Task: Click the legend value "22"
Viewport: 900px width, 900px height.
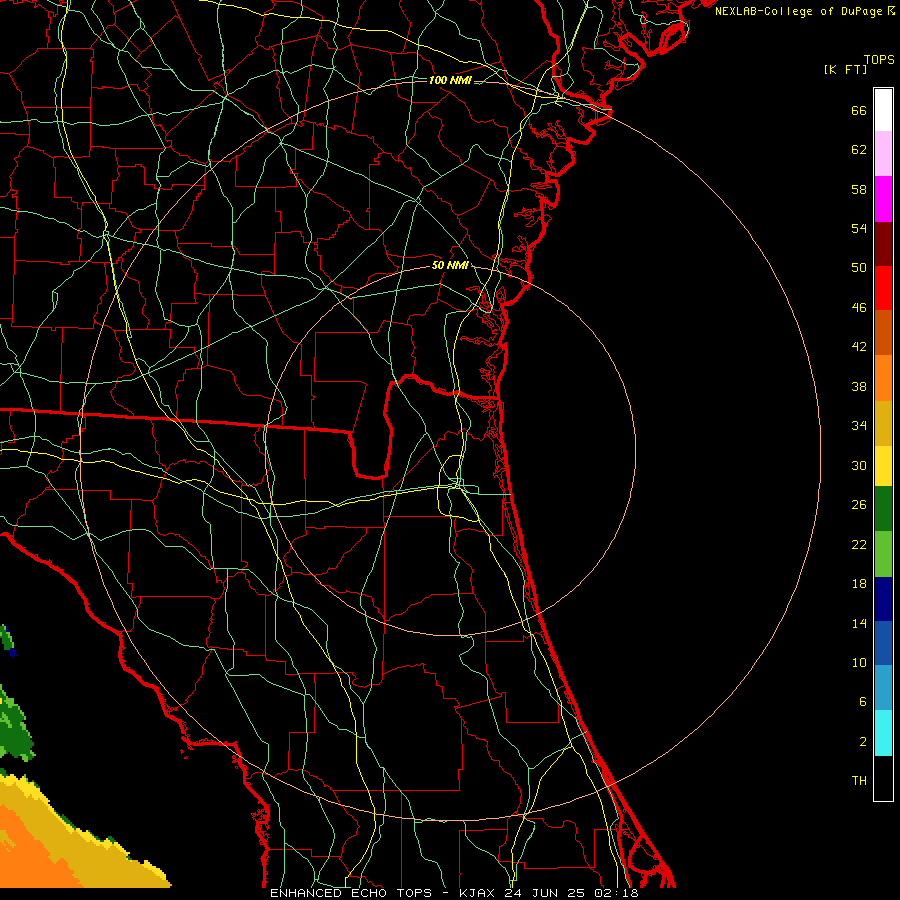Action: pyautogui.click(x=859, y=545)
